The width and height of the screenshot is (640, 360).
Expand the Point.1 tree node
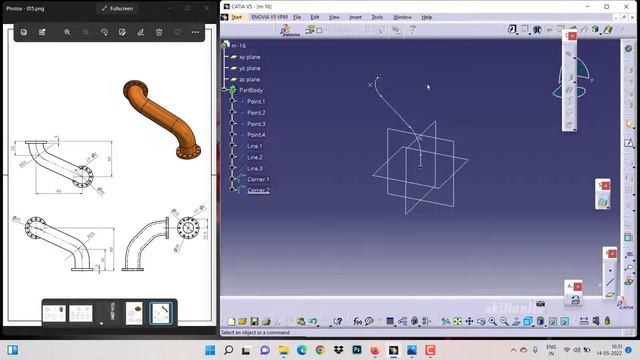point(233,101)
